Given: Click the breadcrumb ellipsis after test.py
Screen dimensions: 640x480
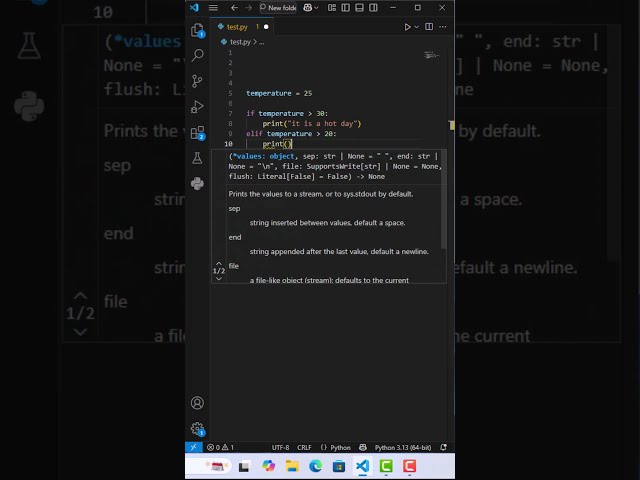Looking at the screenshot, I should (x=262, y=42).
